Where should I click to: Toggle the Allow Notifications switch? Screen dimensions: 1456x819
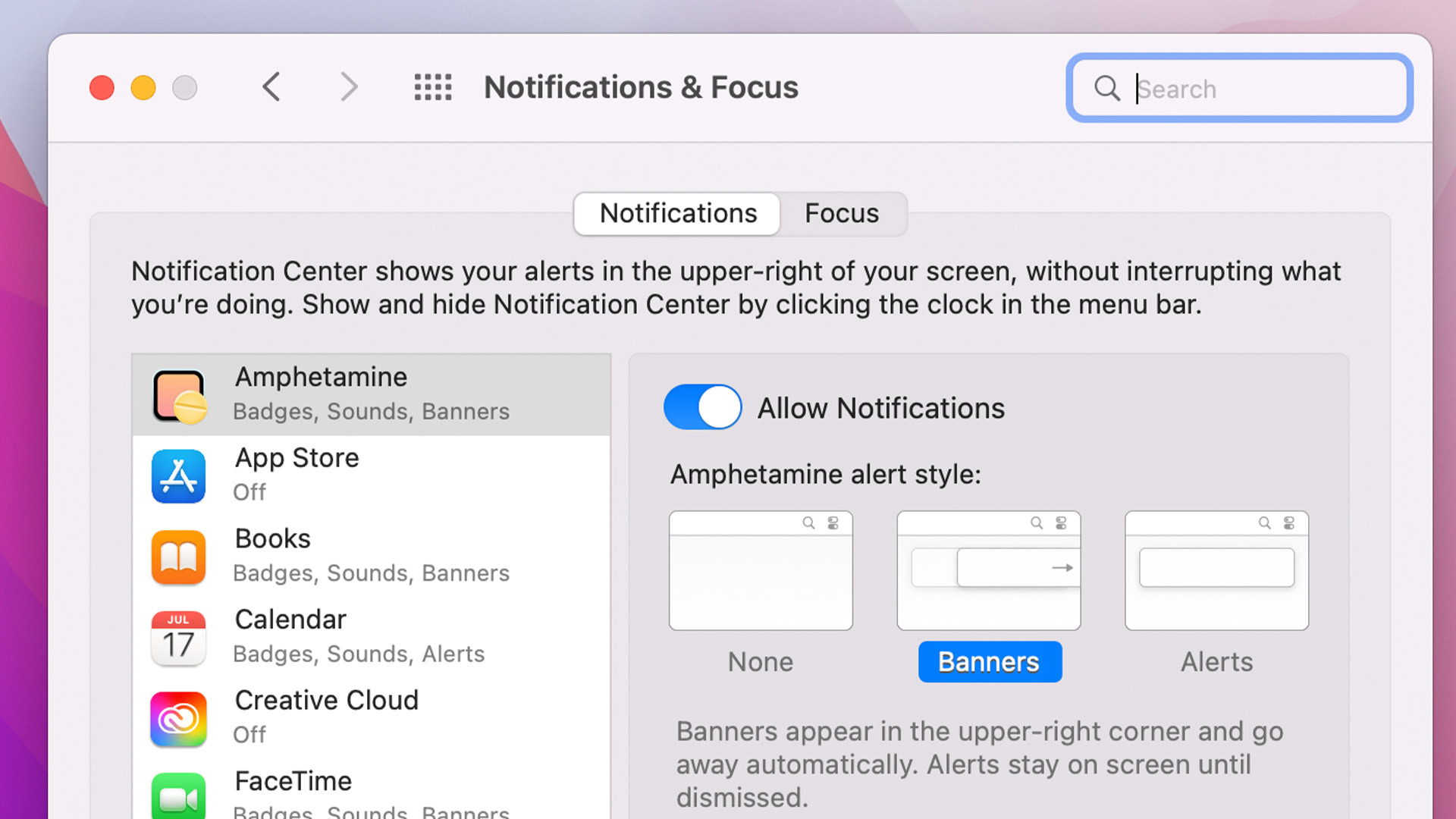pos(702,407)
